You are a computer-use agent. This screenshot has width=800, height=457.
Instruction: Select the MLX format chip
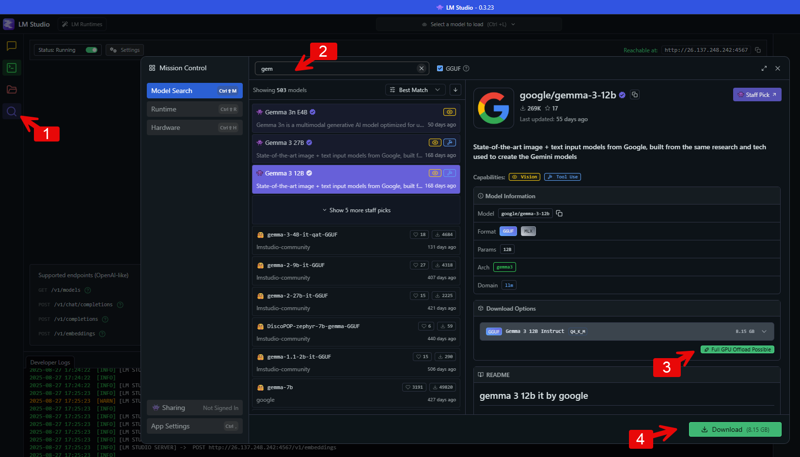528,231
